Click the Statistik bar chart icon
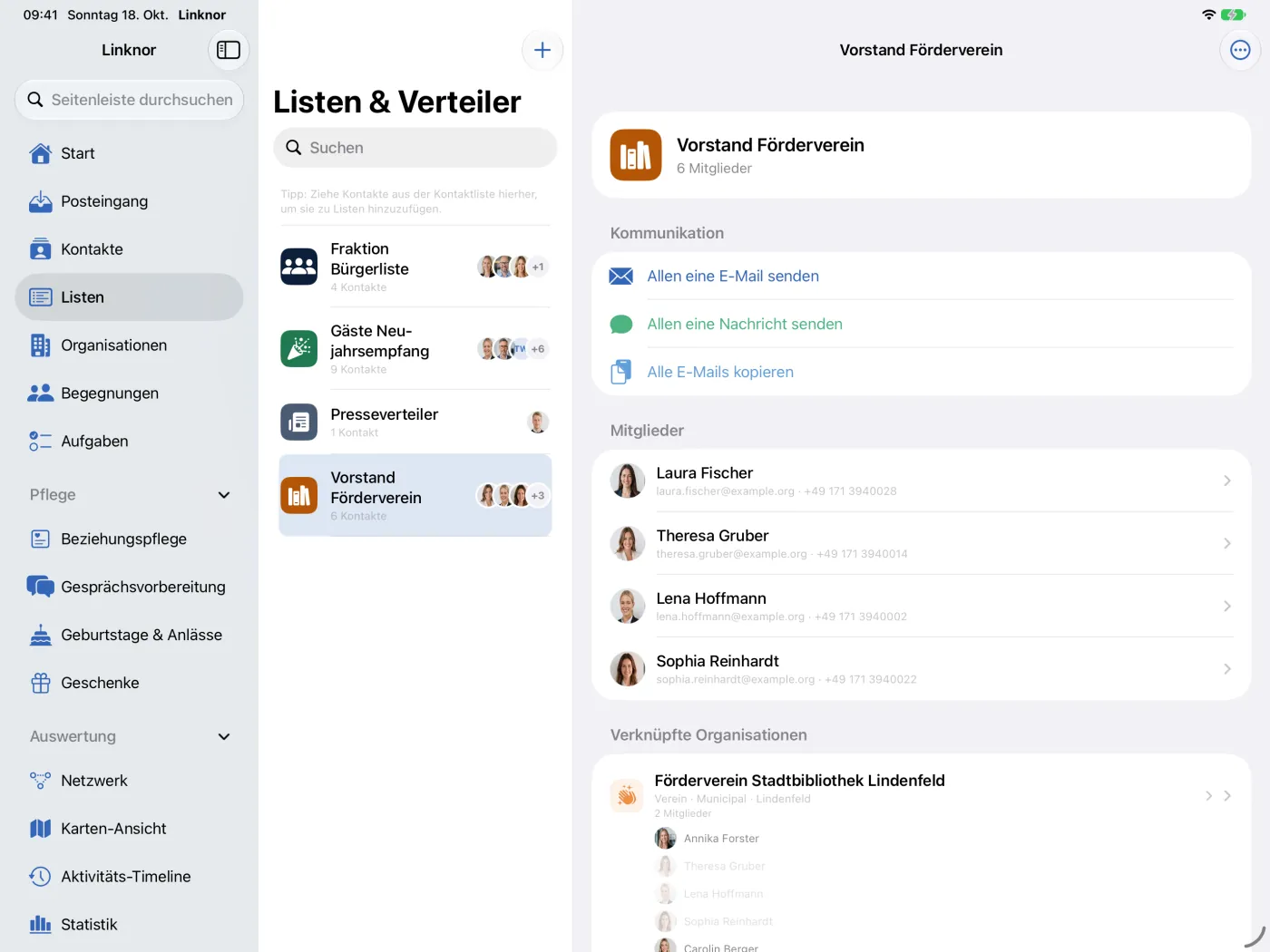 (x=41, y=925)
